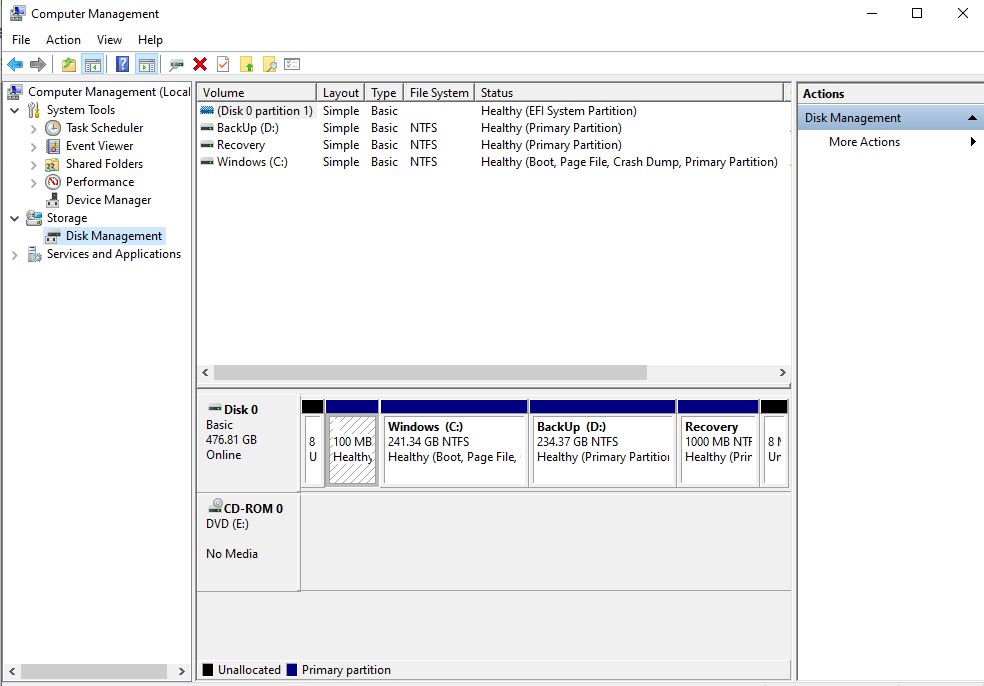Click the connect disk drive toolbar icon
This screenshot has width=984, height=686.
[176, 64]
